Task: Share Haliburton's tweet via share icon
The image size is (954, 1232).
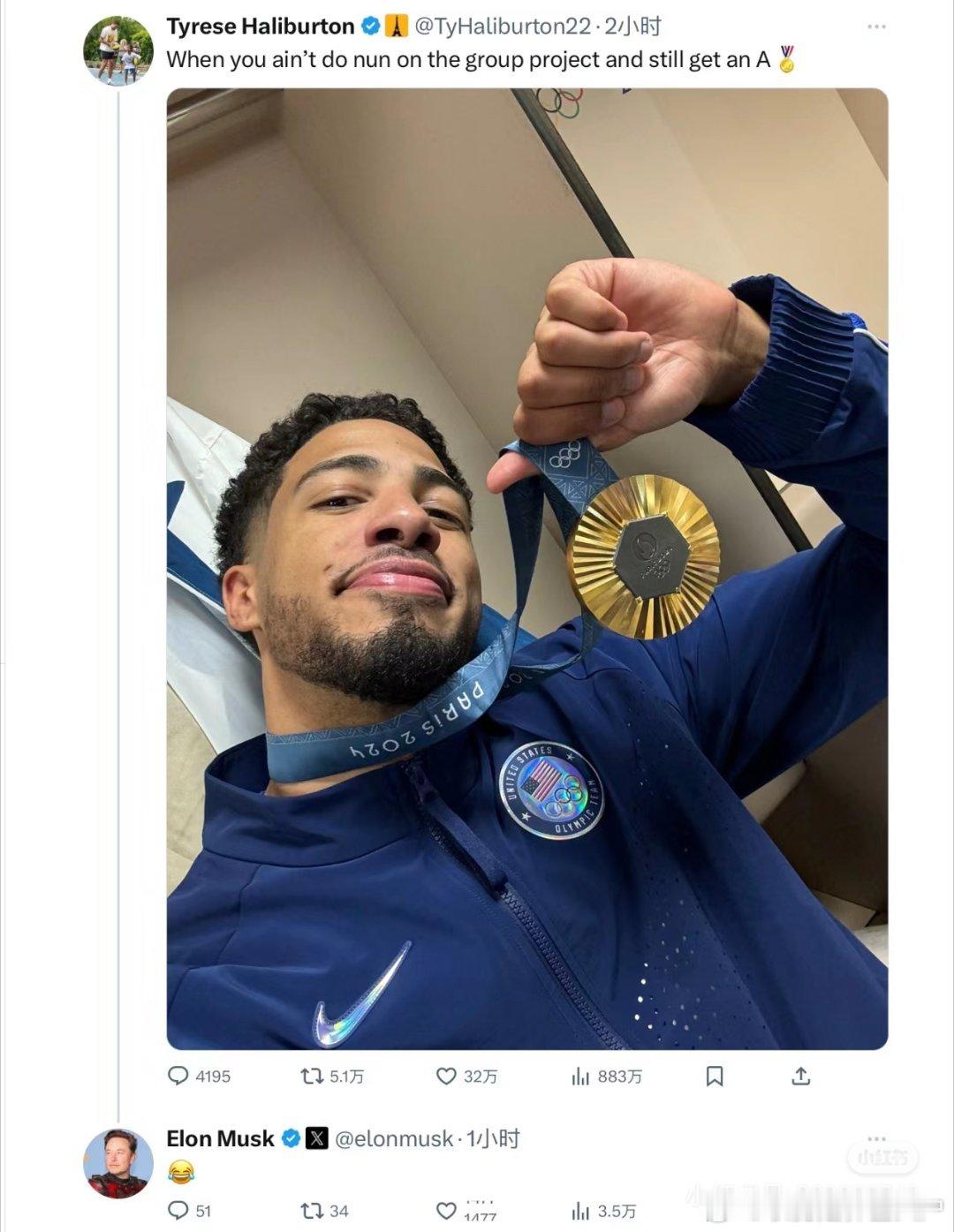Action: [800, 1076]
